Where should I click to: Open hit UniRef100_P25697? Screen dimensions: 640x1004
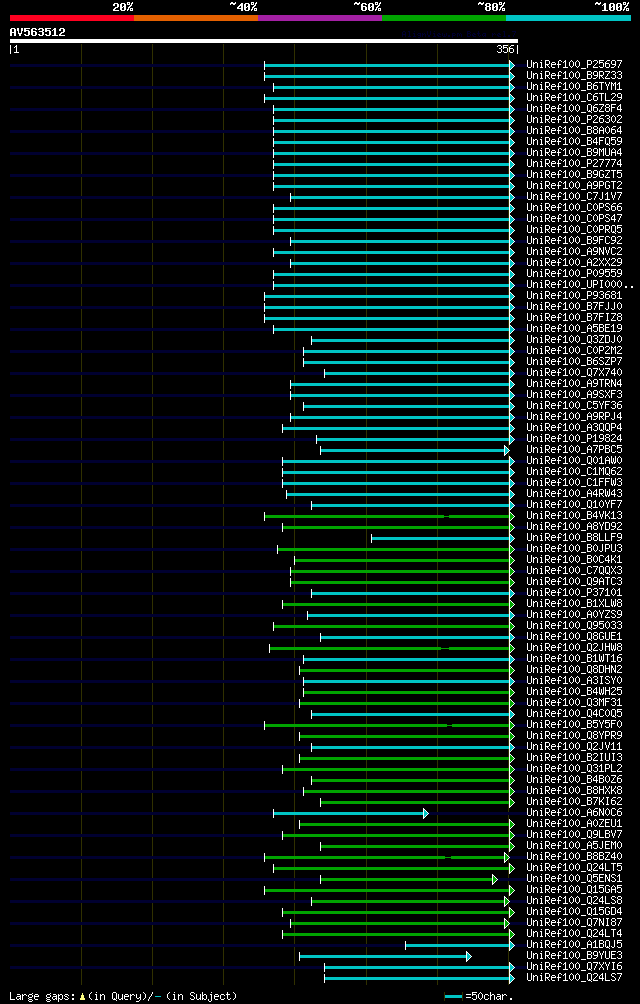[574, 65]
